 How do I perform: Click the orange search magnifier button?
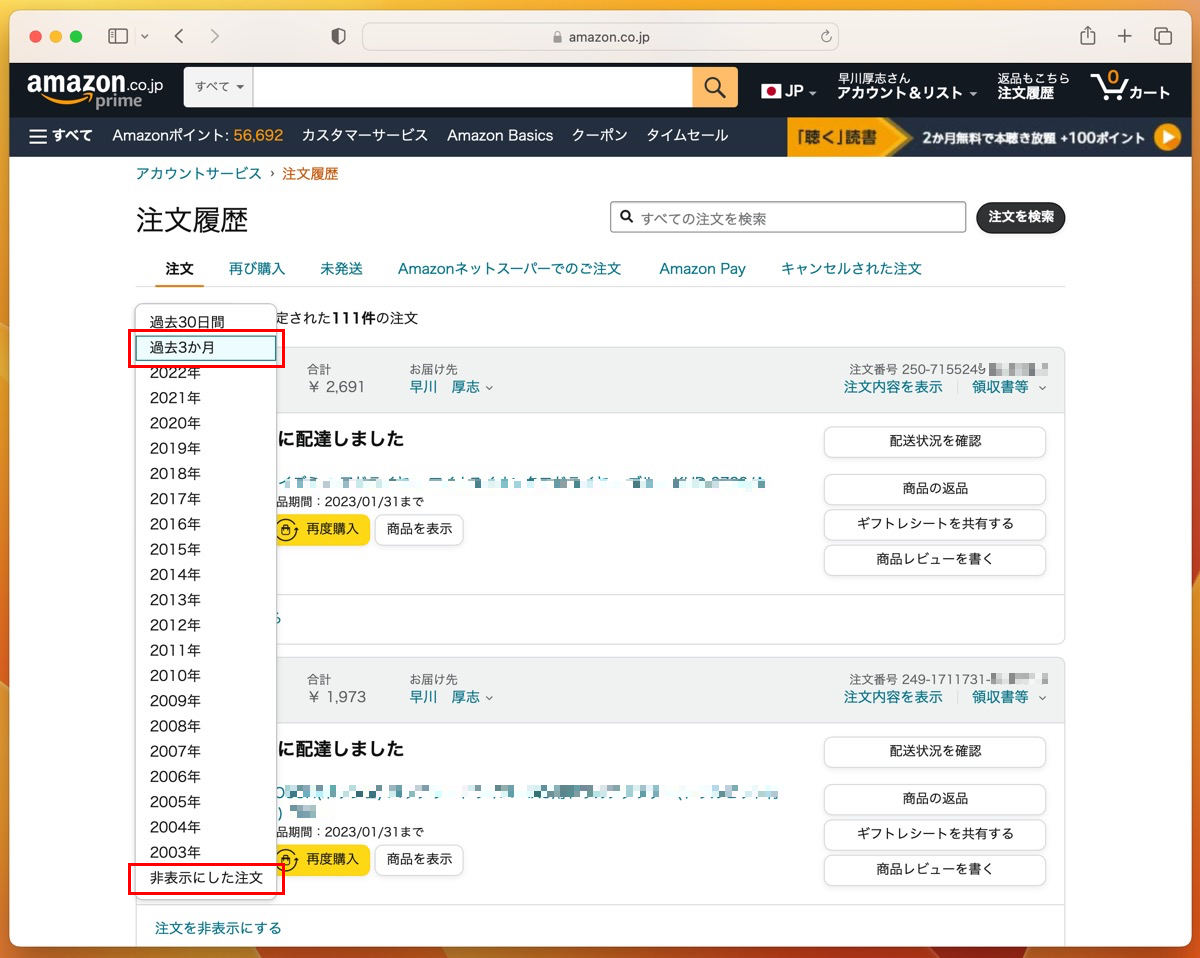coord(715,88)
